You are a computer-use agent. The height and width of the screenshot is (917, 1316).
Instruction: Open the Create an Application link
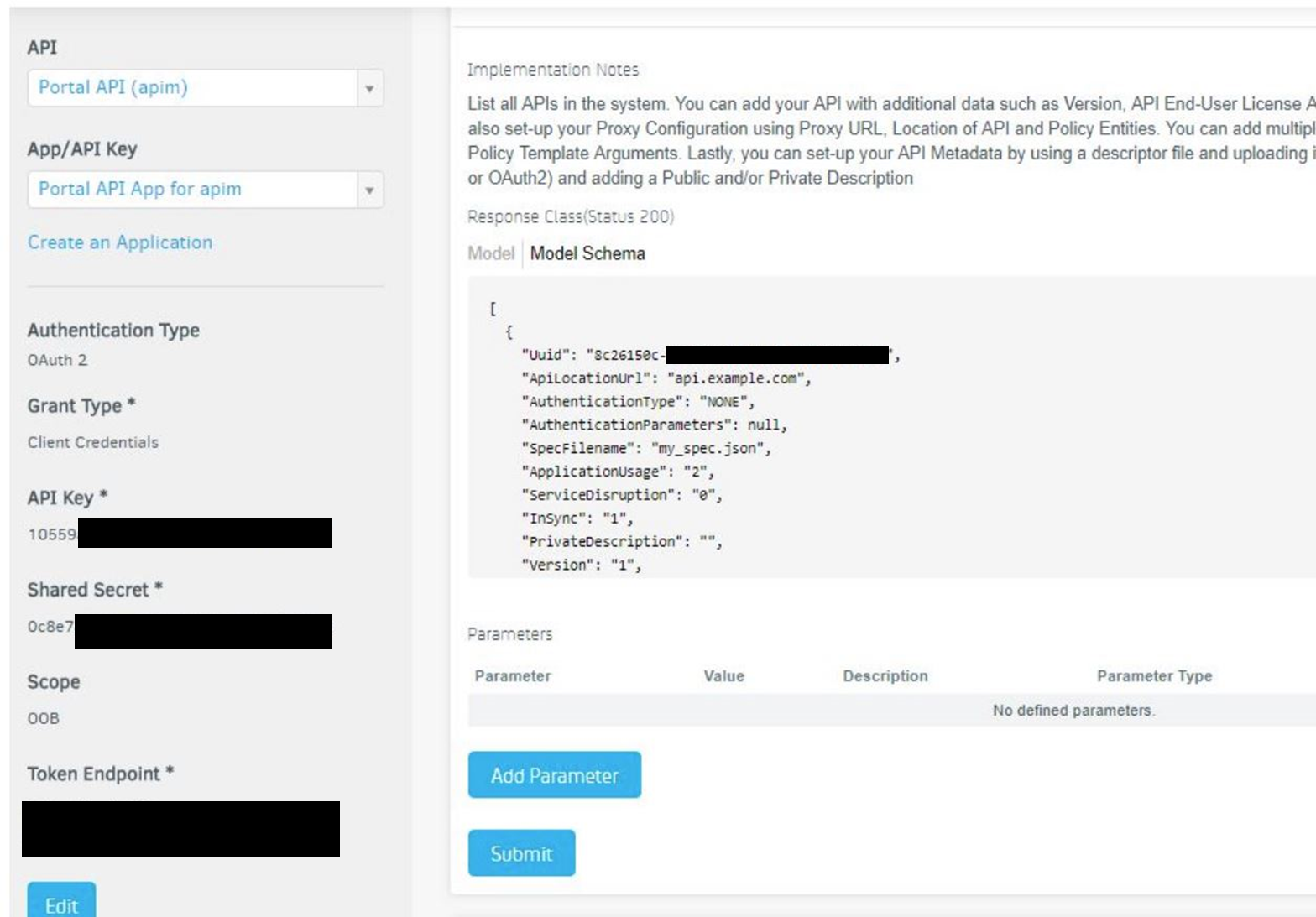coord(120,242)
